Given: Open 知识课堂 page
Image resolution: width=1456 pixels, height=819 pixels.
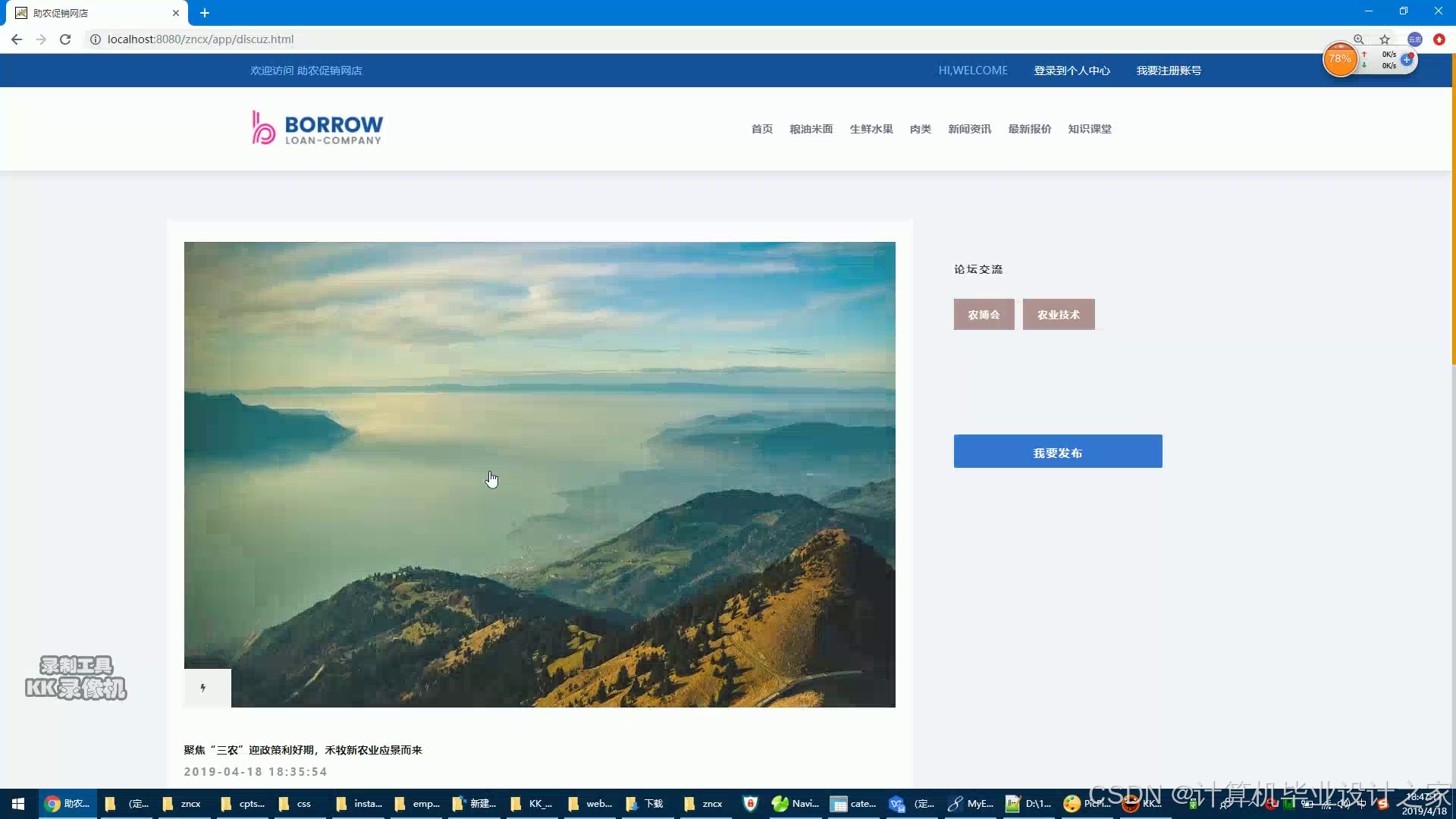Looking at the screenshot, I should point(1090,129).
